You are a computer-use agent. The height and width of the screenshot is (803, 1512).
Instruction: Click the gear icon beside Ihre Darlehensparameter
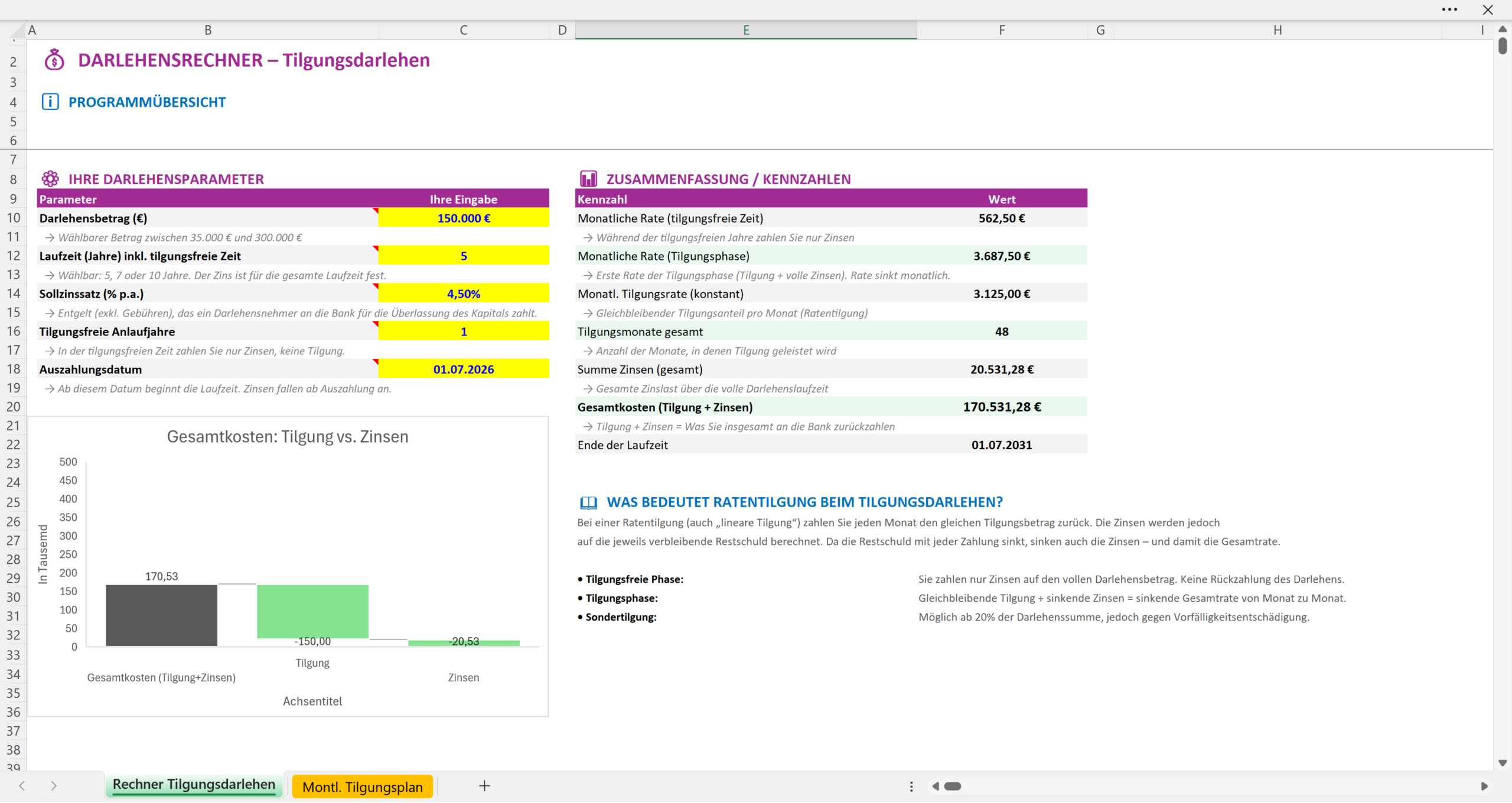tap(50, 178)
